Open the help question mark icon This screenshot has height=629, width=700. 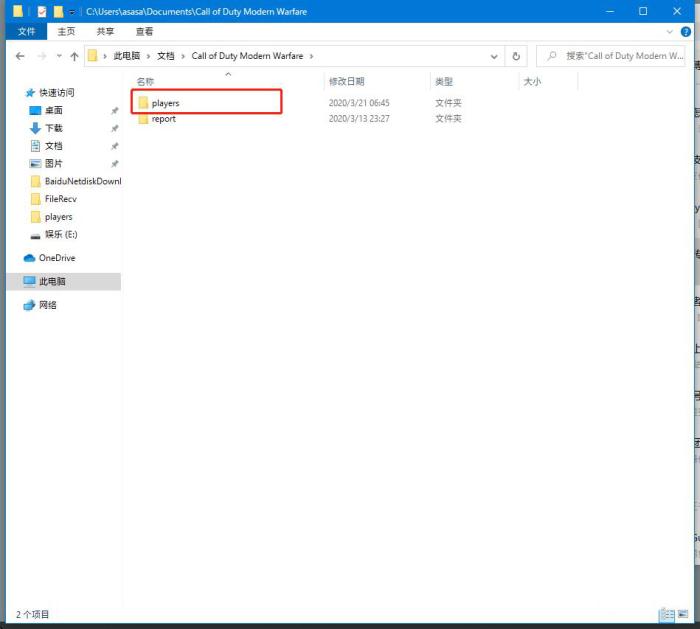[x=685, y=31]
